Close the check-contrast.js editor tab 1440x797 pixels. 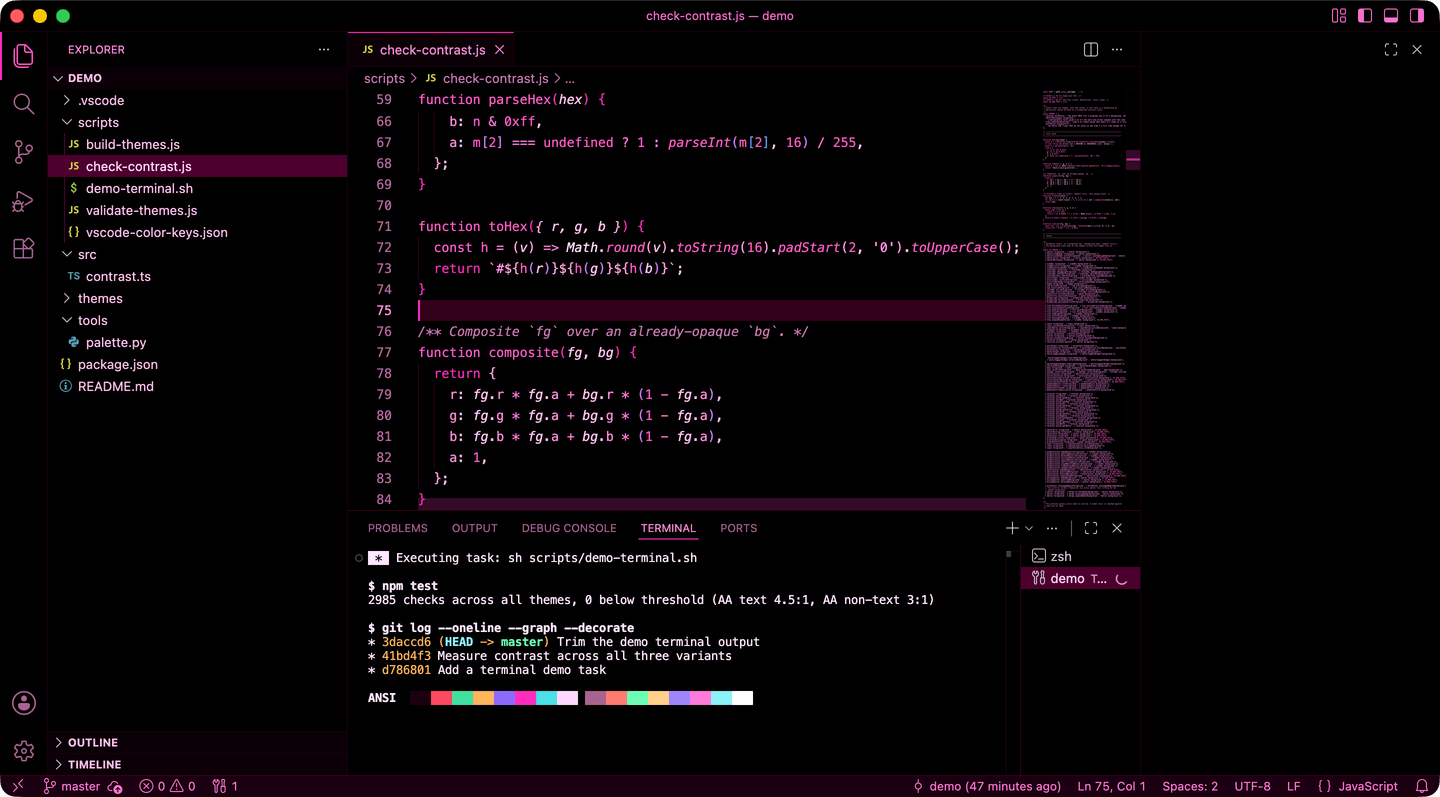(500, 50)
